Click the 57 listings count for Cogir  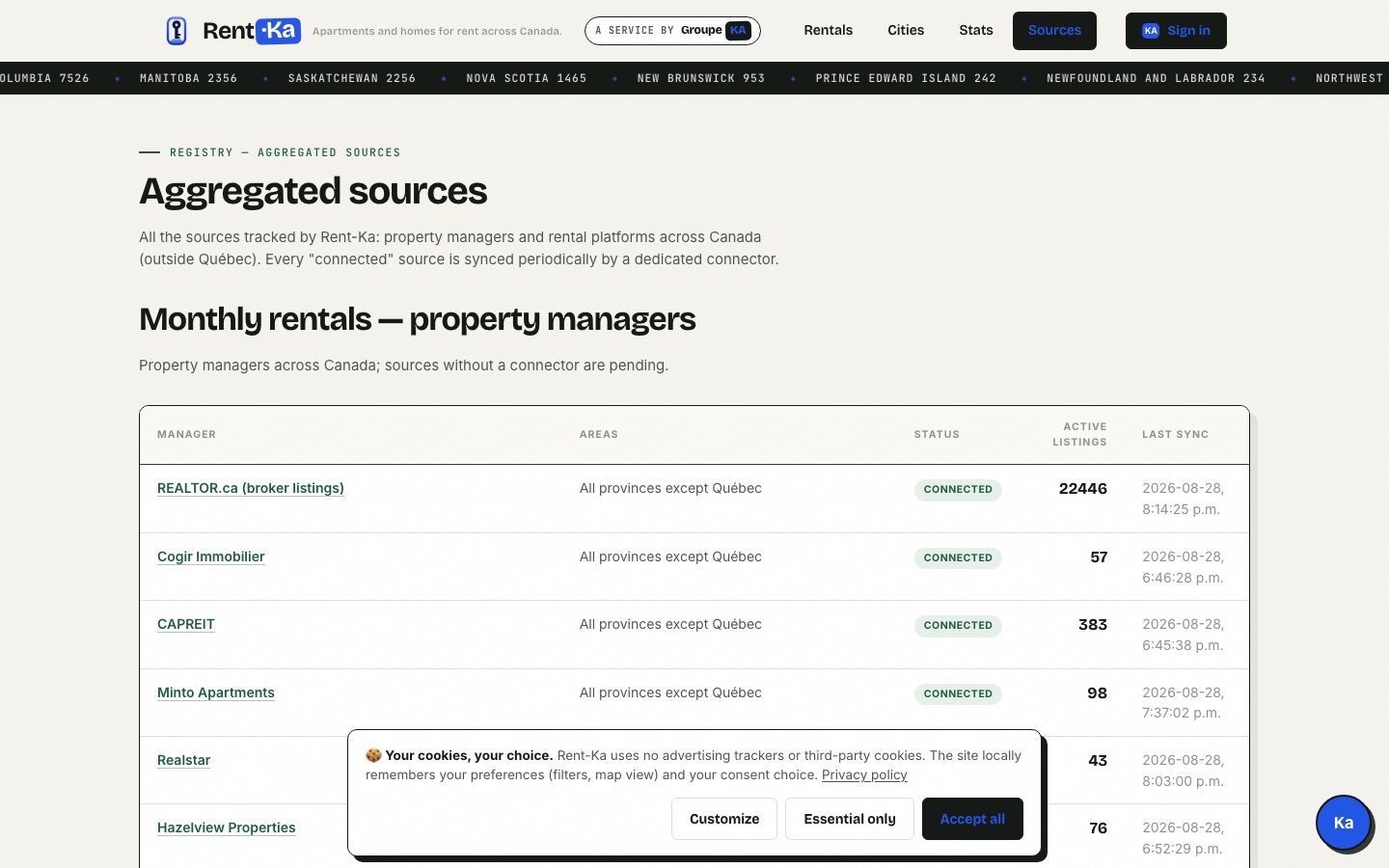point(1099,556)
